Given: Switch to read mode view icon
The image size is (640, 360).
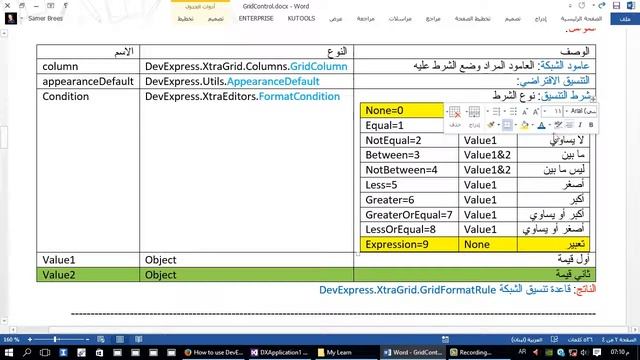Looking at the screenshot, I should [139, 339].
